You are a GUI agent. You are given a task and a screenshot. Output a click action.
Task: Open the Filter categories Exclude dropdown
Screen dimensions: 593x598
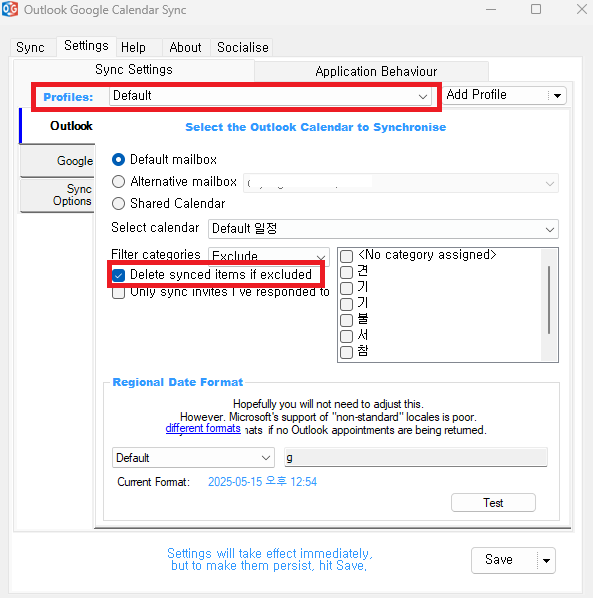[268, 256]
